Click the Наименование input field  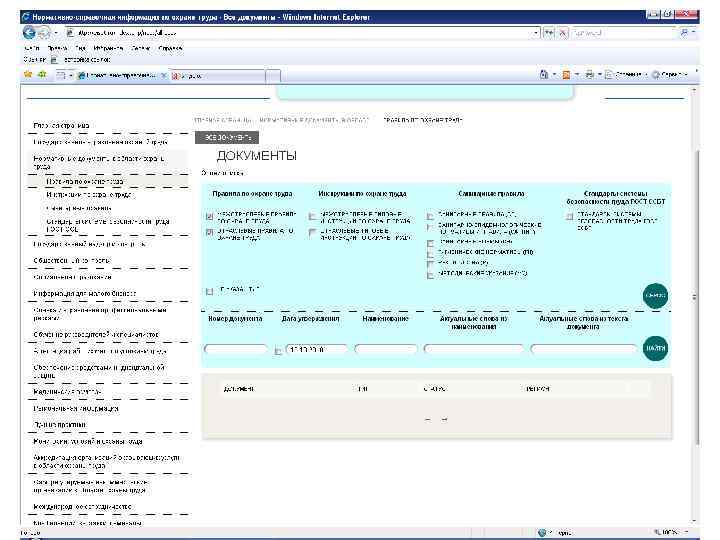point(385,349)
